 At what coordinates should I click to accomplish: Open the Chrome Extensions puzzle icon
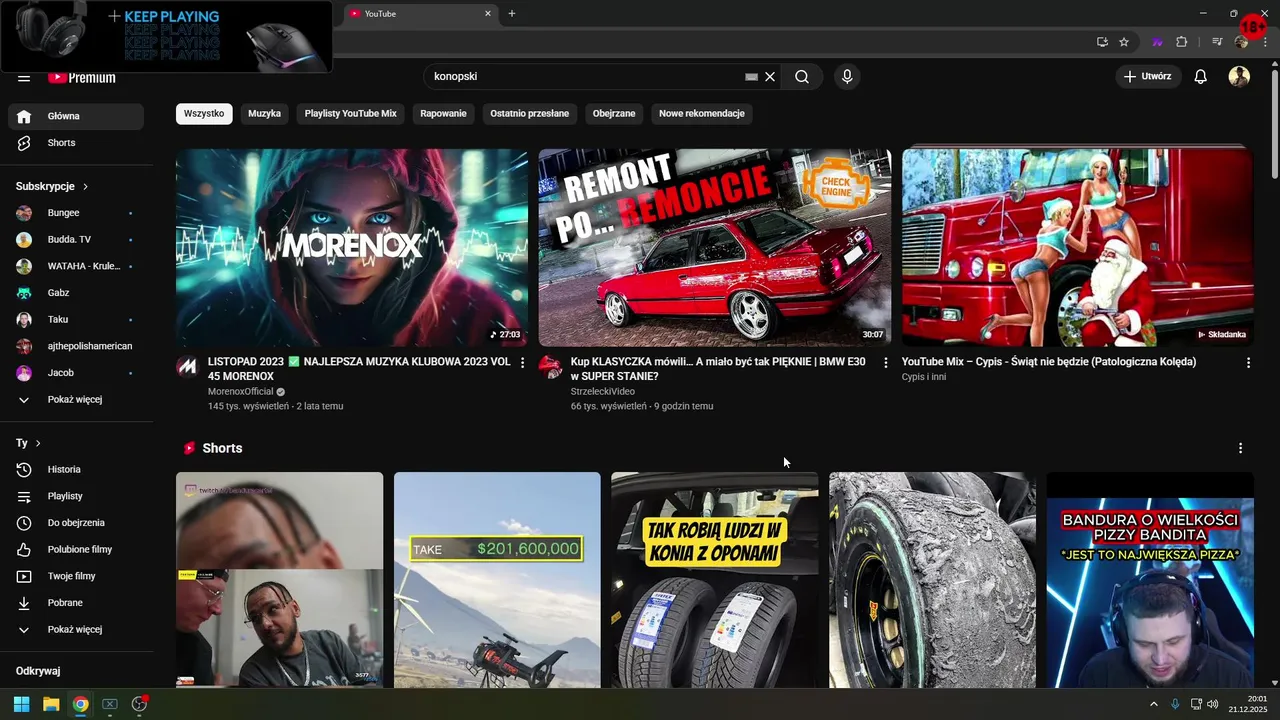click(1182, 42)
